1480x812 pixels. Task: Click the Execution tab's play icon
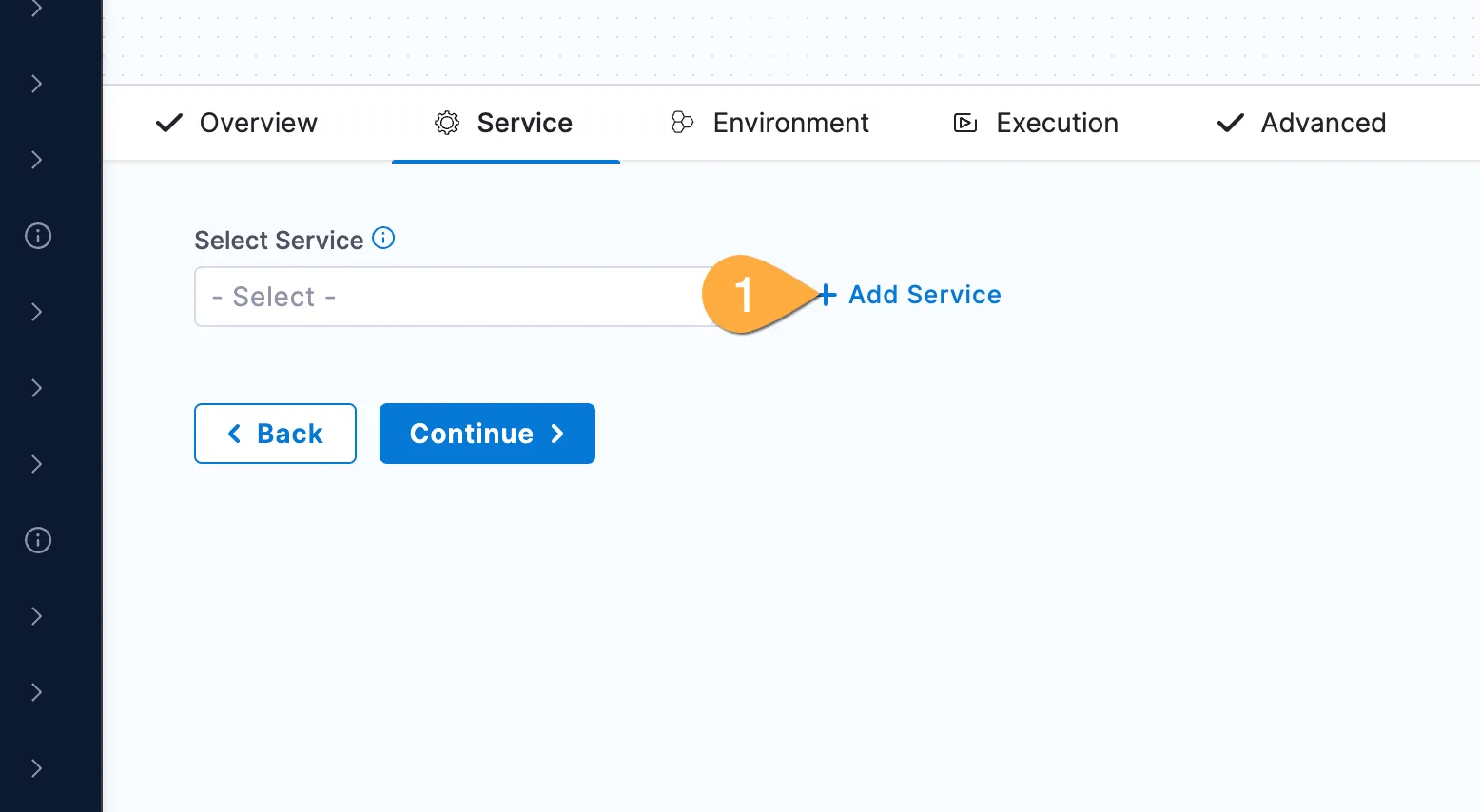coord(965,123)
